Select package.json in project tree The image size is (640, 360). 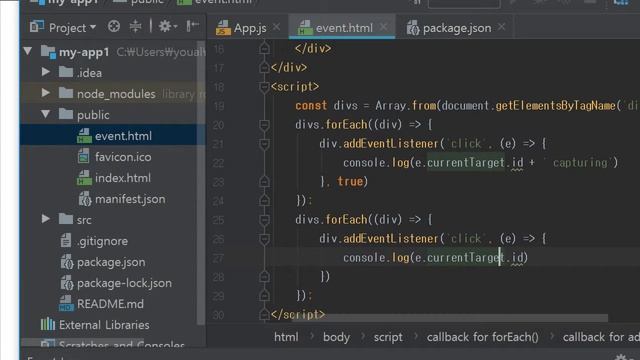coord(111,262)
